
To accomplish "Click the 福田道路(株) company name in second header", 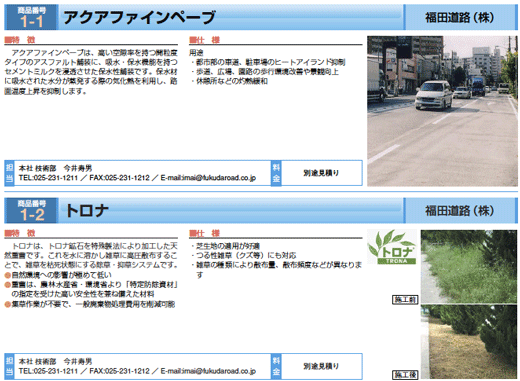I will [460, 211].
